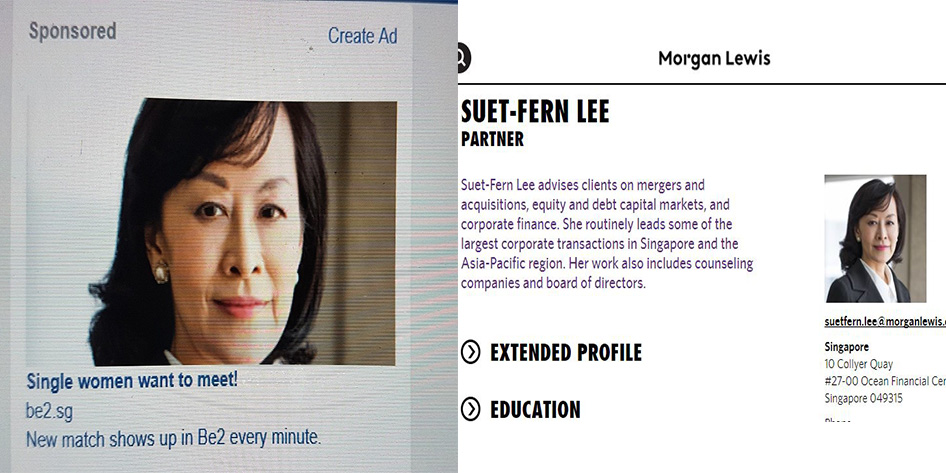Viewport: 946px width, 473px height.
Task: Select the Singapore office link
Action: point(846,347)
